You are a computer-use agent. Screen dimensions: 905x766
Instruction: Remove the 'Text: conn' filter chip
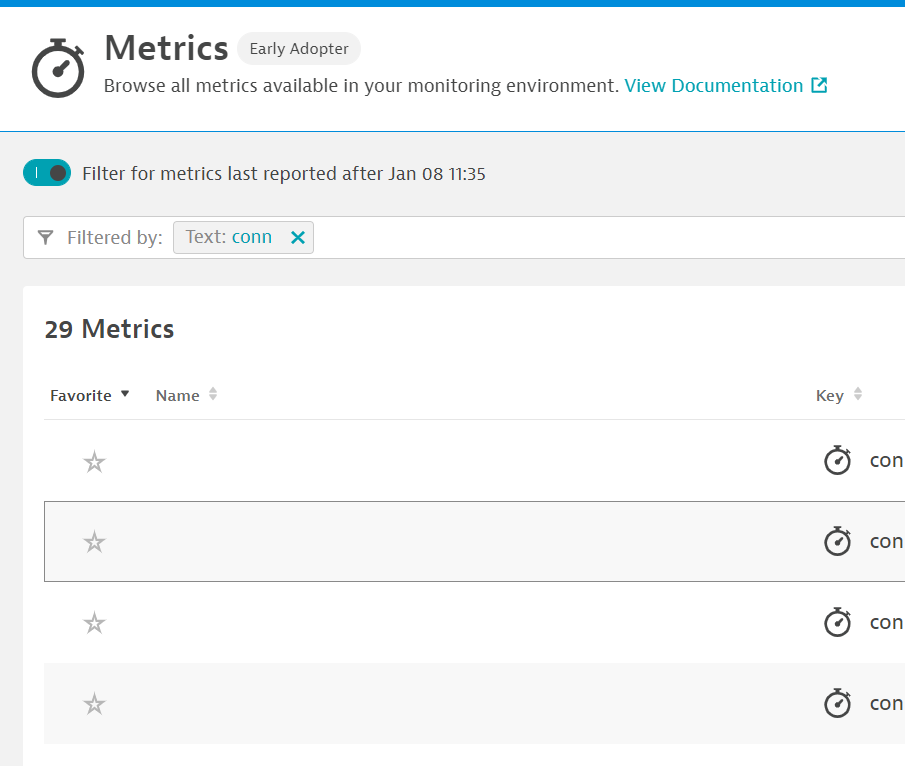[297, 238]
